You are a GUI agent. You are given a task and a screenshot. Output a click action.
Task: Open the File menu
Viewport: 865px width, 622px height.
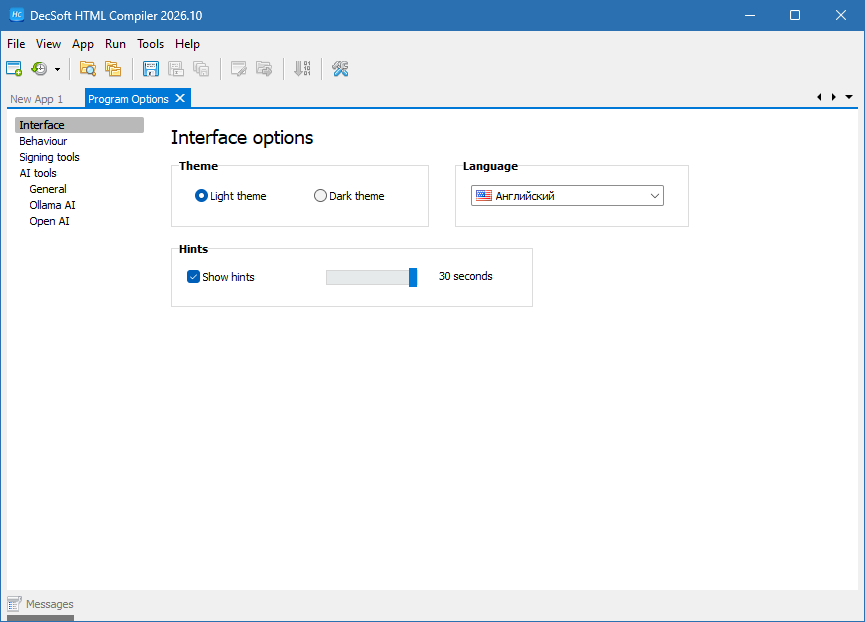click(x=16, y=44)
